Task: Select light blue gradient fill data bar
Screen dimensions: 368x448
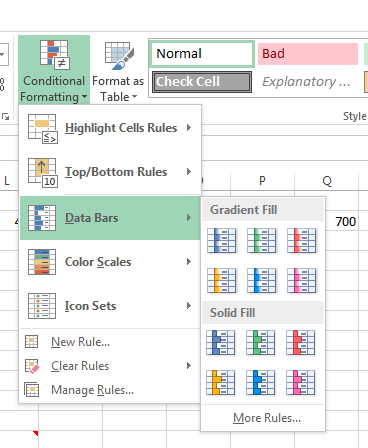Action: point(261,281)
